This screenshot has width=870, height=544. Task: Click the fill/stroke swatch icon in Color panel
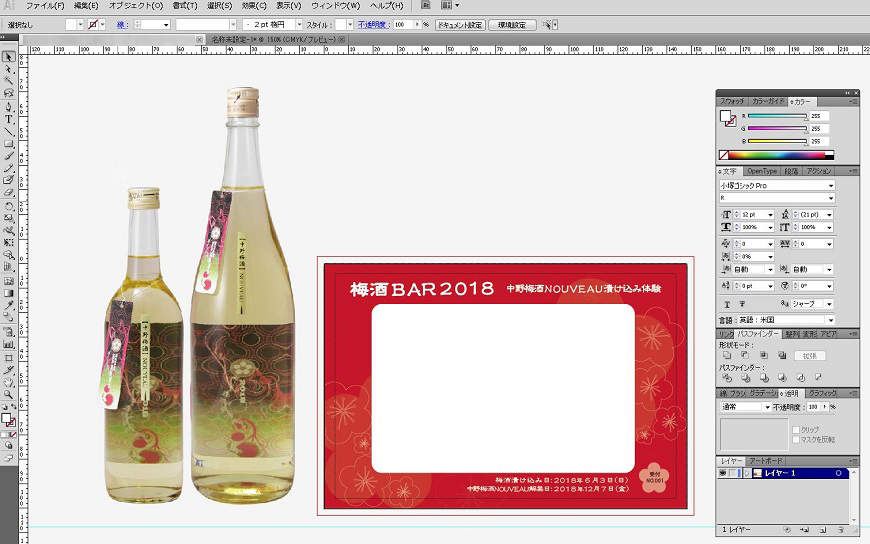click(x=728, y=118)
